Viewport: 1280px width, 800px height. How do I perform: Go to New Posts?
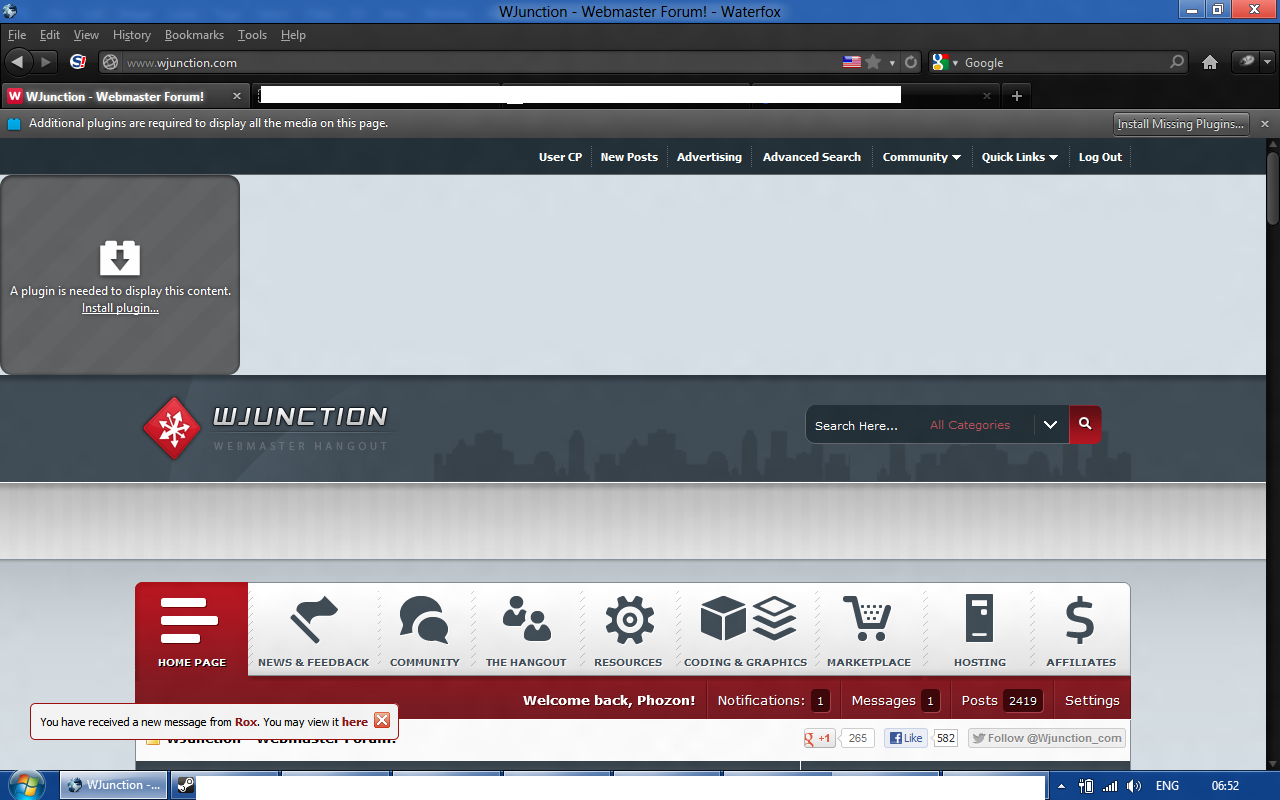pyautogui.click(x=629, y=157)
